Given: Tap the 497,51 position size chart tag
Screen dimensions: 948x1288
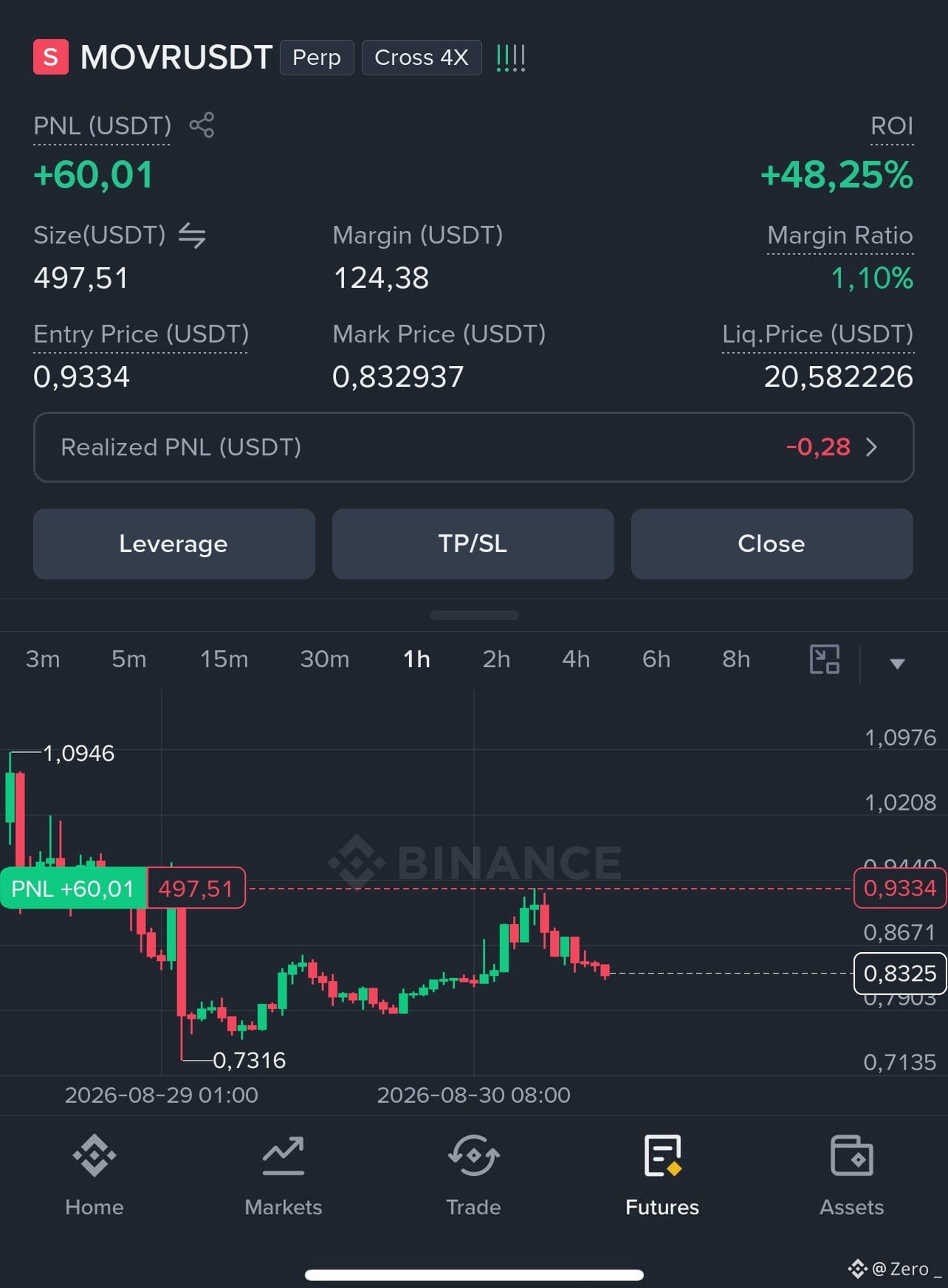Looking at the screenshot, I should click(196, 888).
